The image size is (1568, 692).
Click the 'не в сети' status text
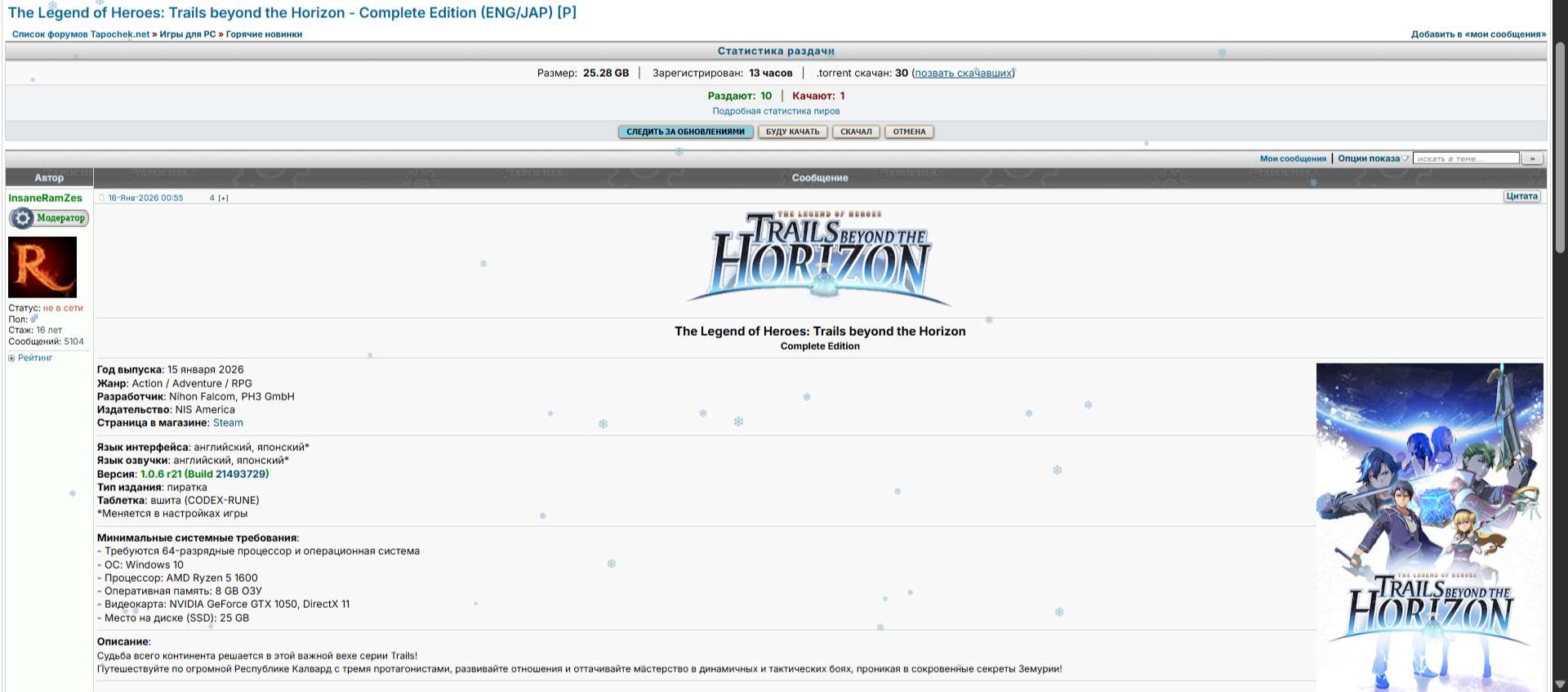[63, 308]
